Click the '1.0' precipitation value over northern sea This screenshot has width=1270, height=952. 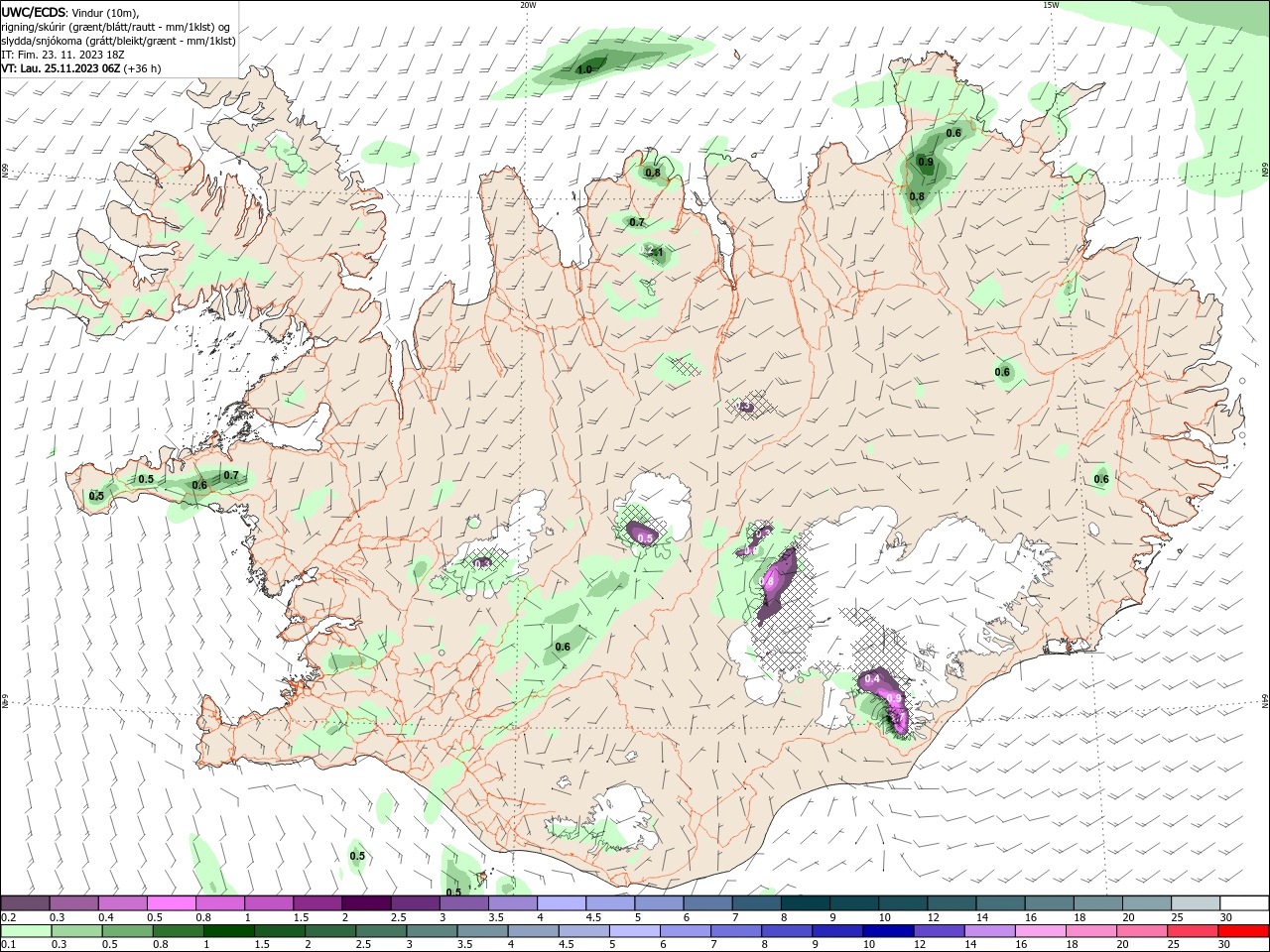click(x=584, y=69)
